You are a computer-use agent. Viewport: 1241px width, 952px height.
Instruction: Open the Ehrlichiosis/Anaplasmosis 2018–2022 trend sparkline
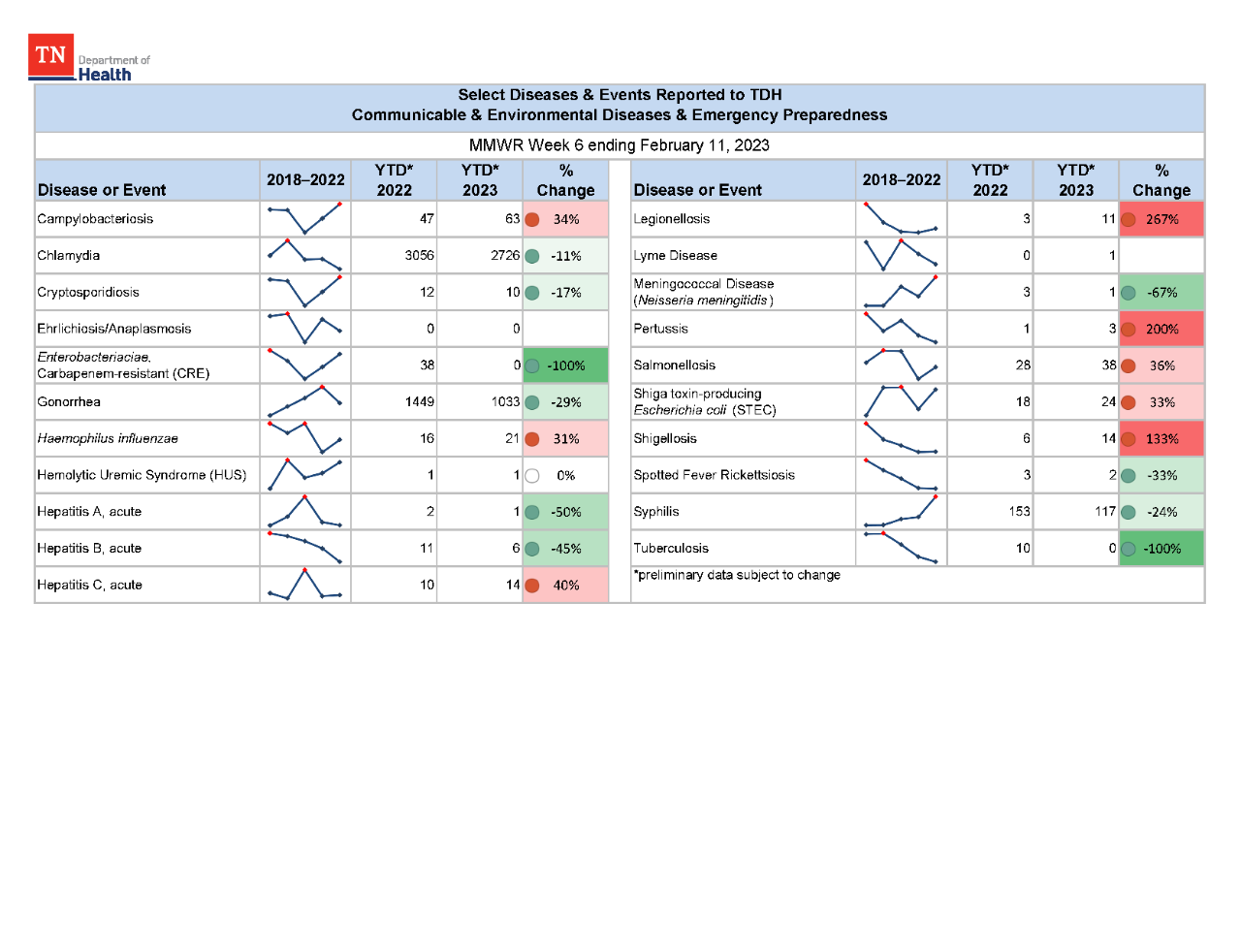305,328
